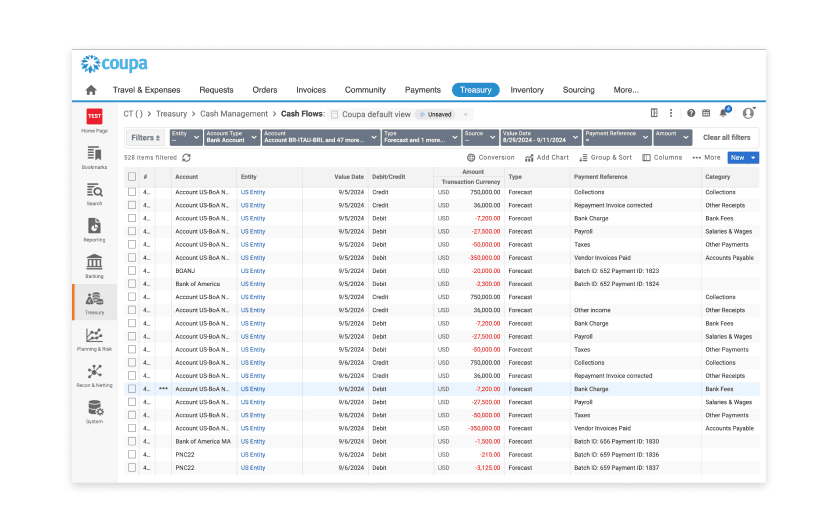838x531 pixels.
Task: Open Recon & Netting in sidebar
Action: (x=94, y=375)
